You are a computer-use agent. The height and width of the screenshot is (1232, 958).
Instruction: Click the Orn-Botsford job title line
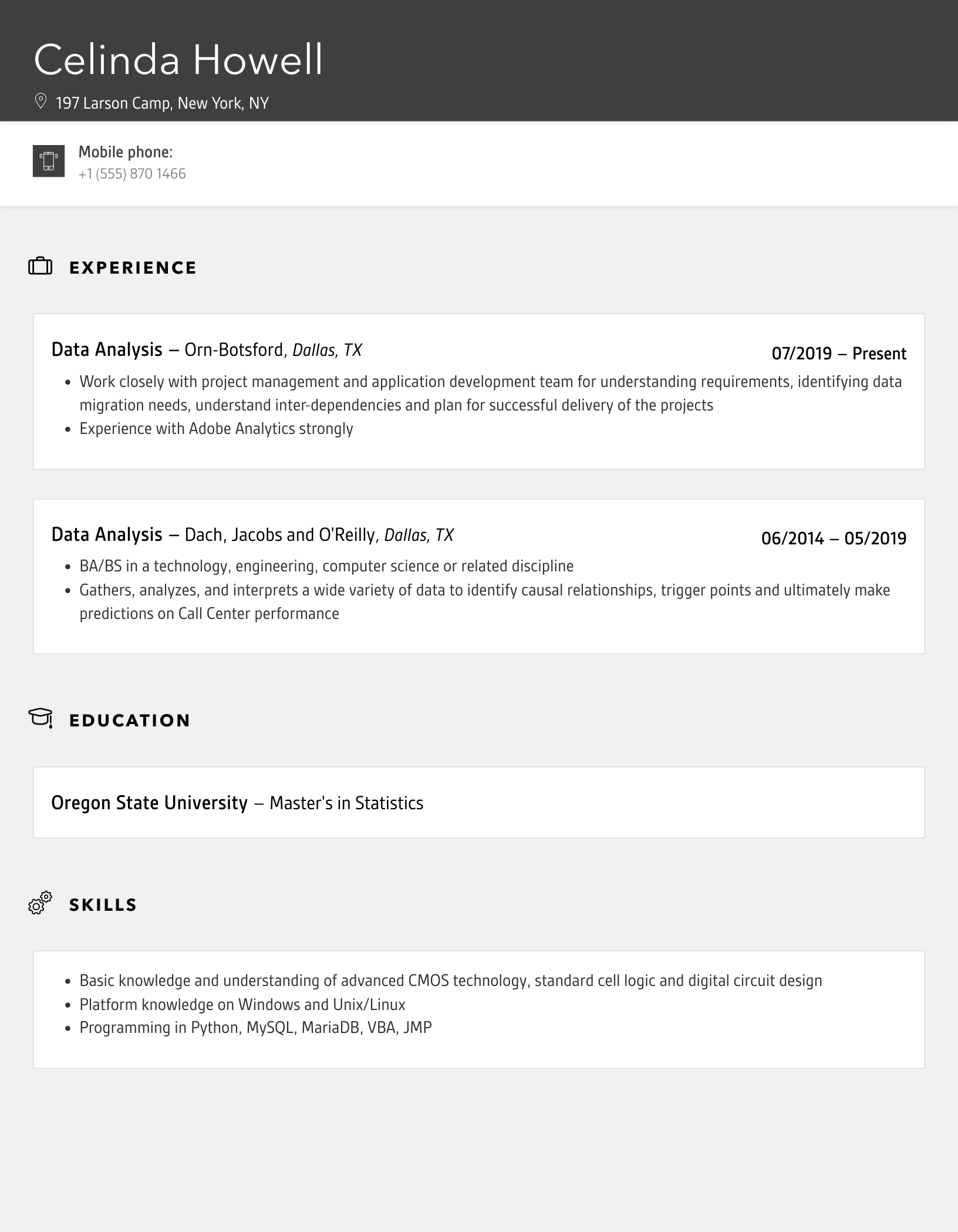[x=207, y=350]
